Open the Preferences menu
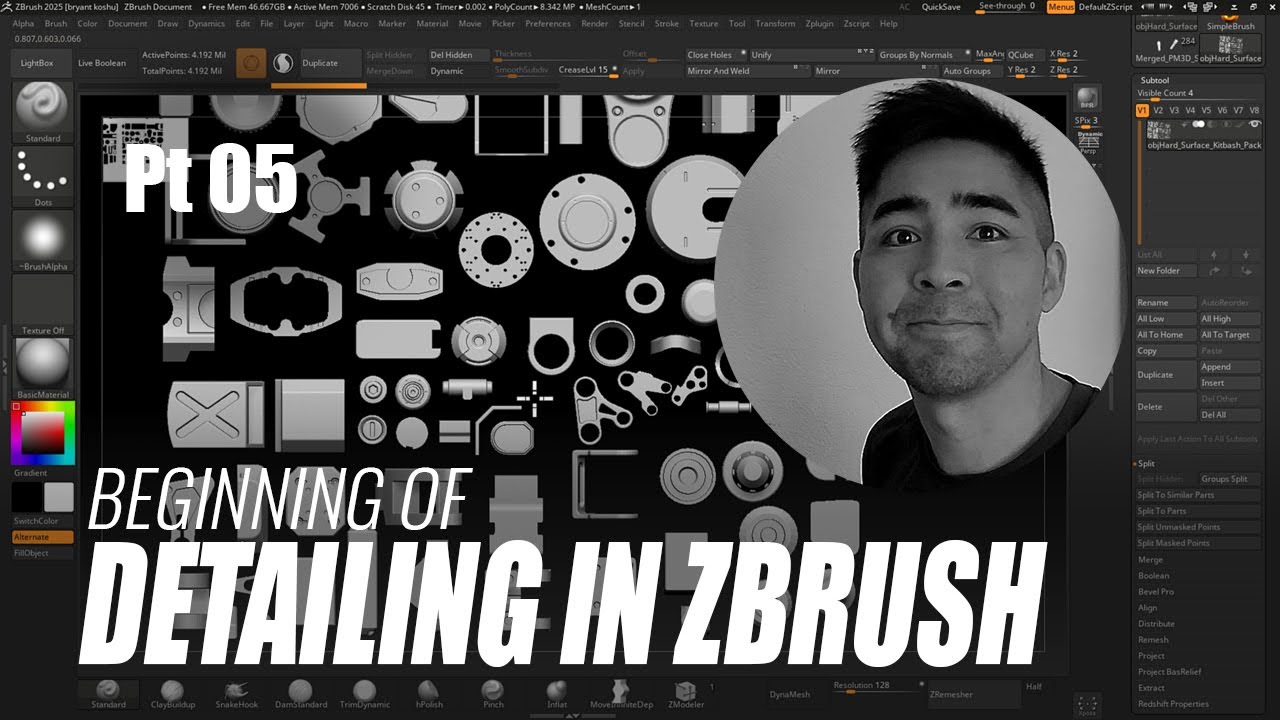 (x=548, y=23)
